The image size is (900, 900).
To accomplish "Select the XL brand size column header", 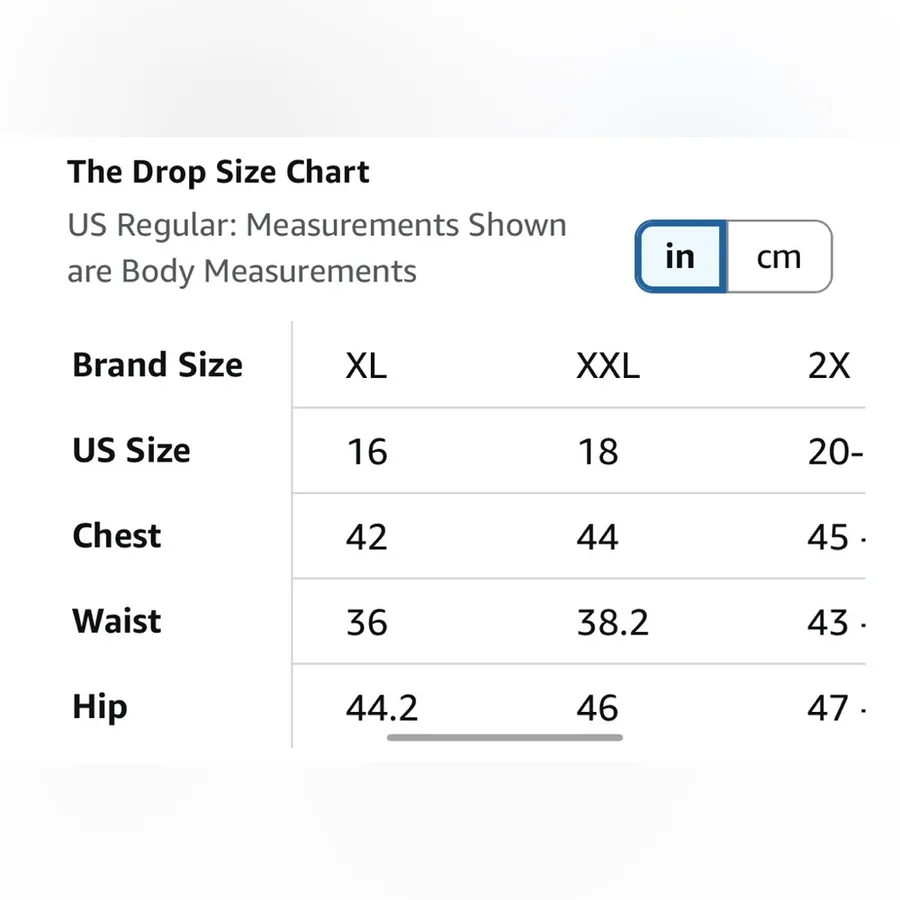I will point(366,365).
